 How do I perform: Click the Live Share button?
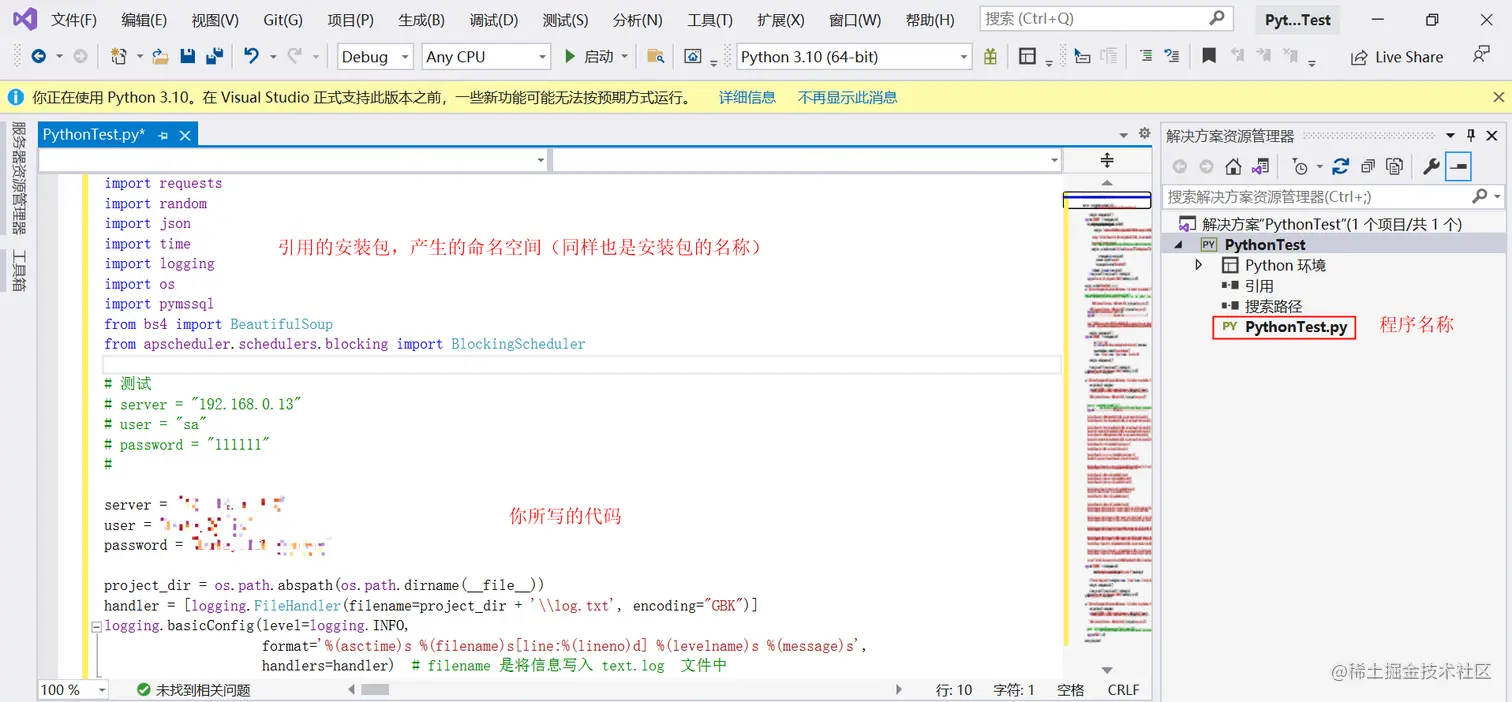pyautogui.click(x=1397, y=57)
